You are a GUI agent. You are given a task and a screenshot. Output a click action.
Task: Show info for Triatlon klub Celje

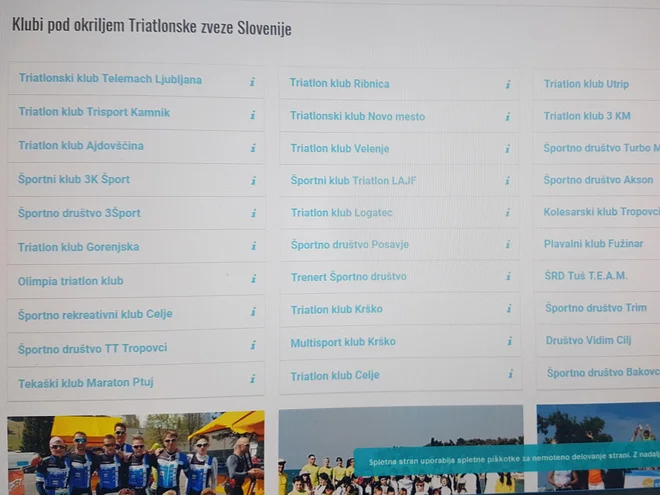(510, 374)
